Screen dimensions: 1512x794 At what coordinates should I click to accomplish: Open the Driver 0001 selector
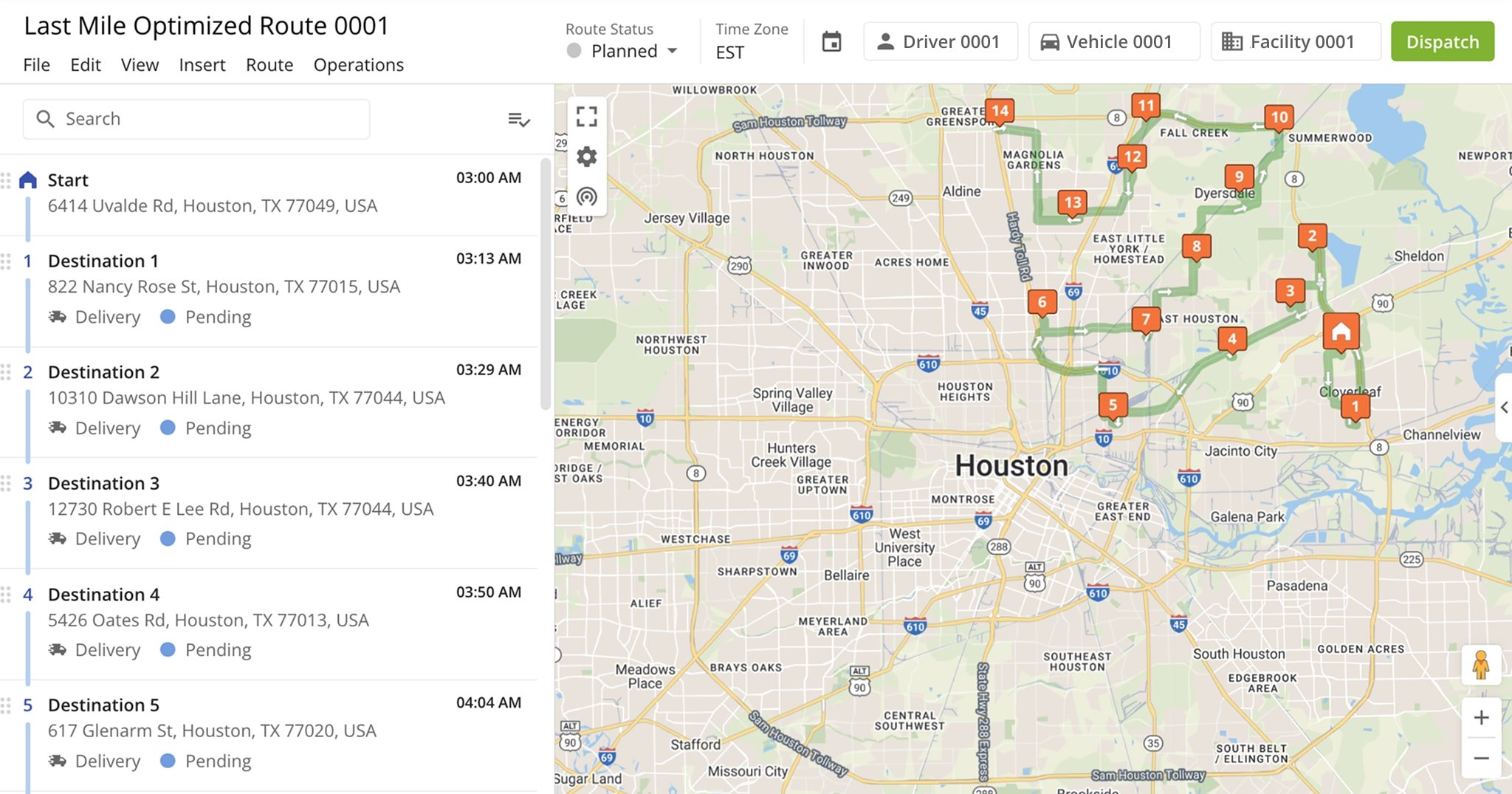coord(941,41)
